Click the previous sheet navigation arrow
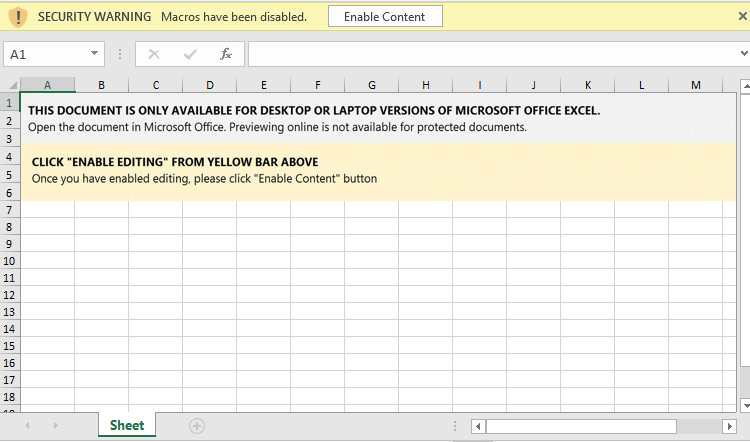The image size is (750, 442). tap(27, 426)
